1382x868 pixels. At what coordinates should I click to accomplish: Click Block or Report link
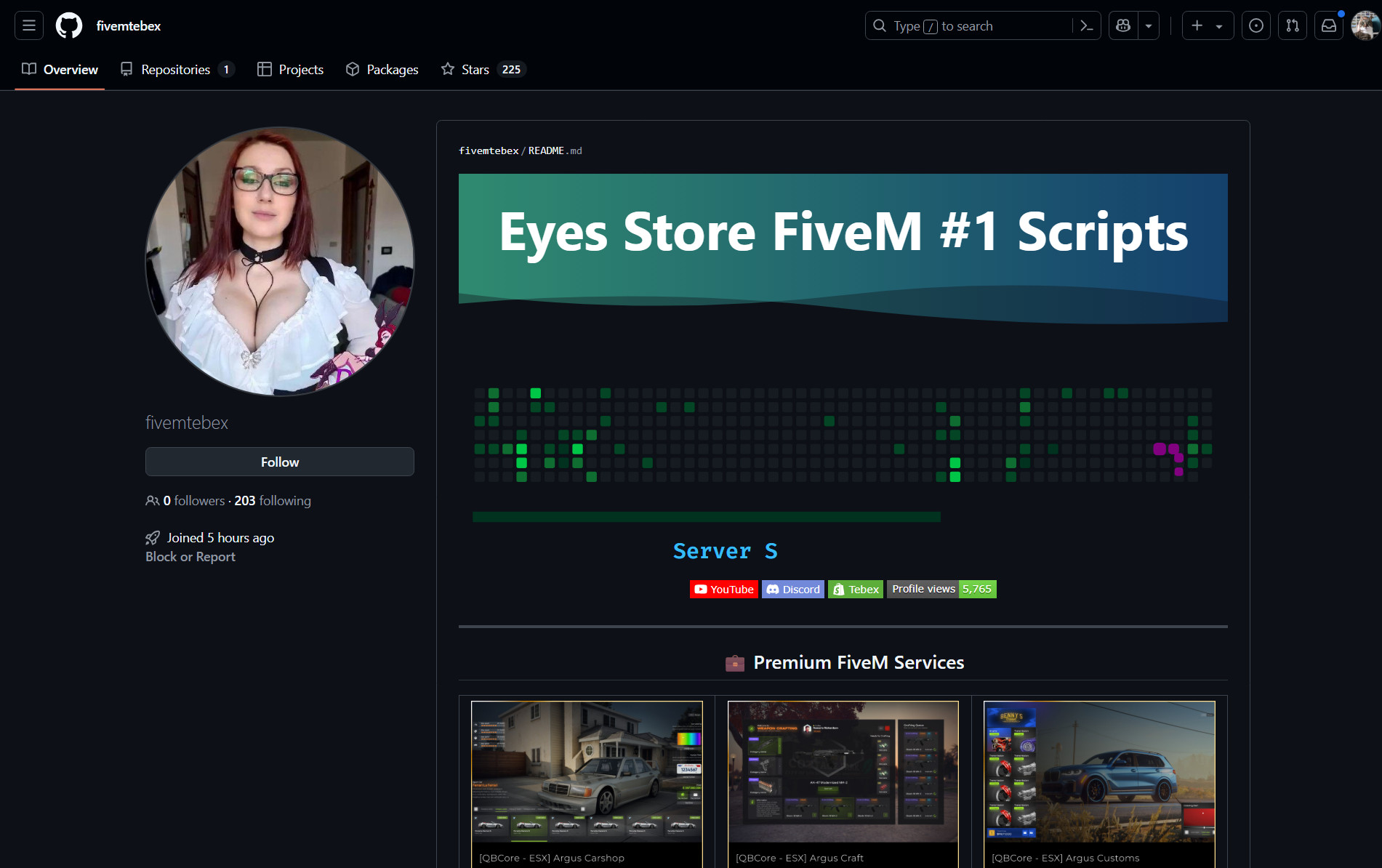tap(190, 556)
